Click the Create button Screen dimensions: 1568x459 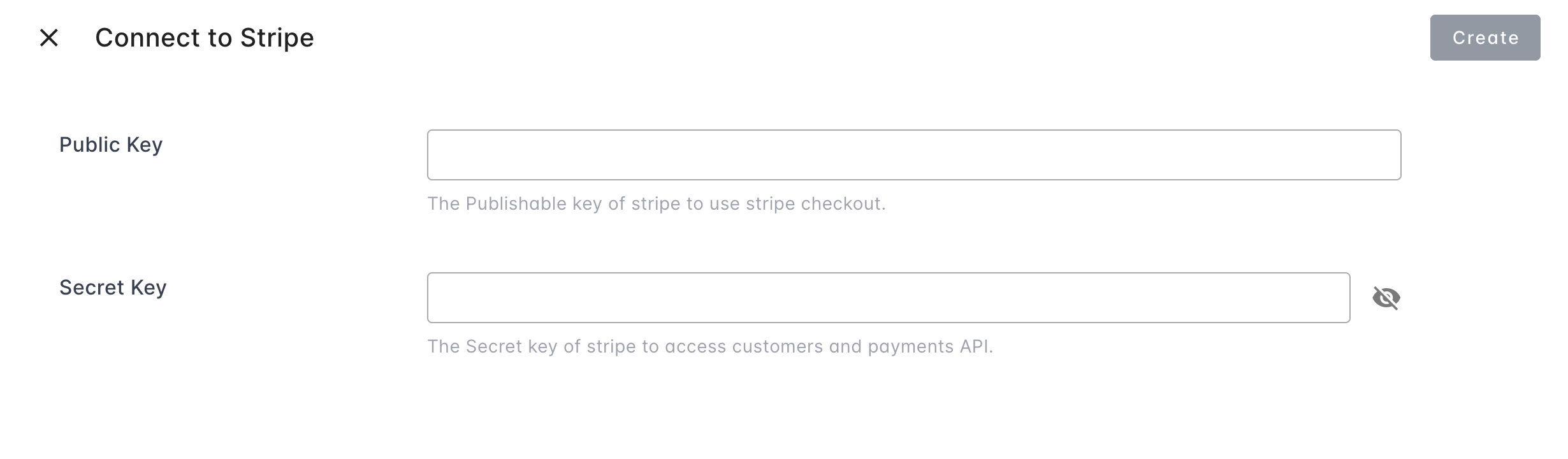(1485, 38)
